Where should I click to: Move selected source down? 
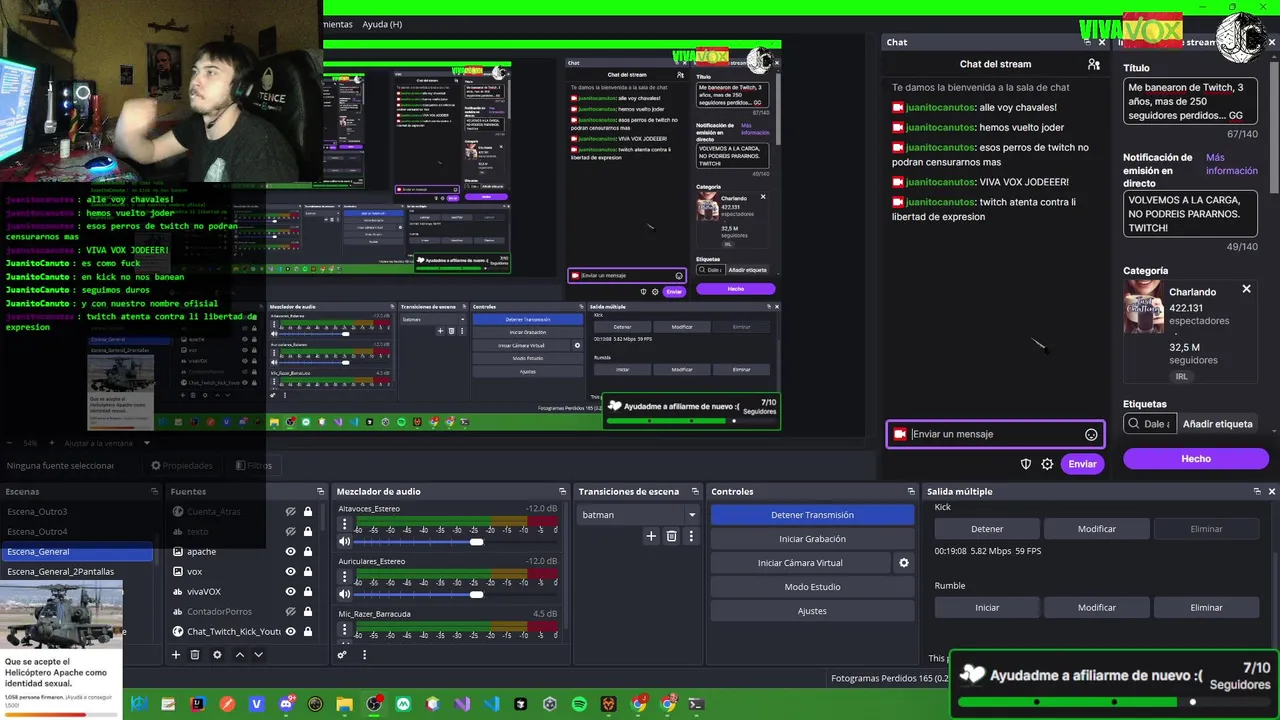(x=258, y=655)
